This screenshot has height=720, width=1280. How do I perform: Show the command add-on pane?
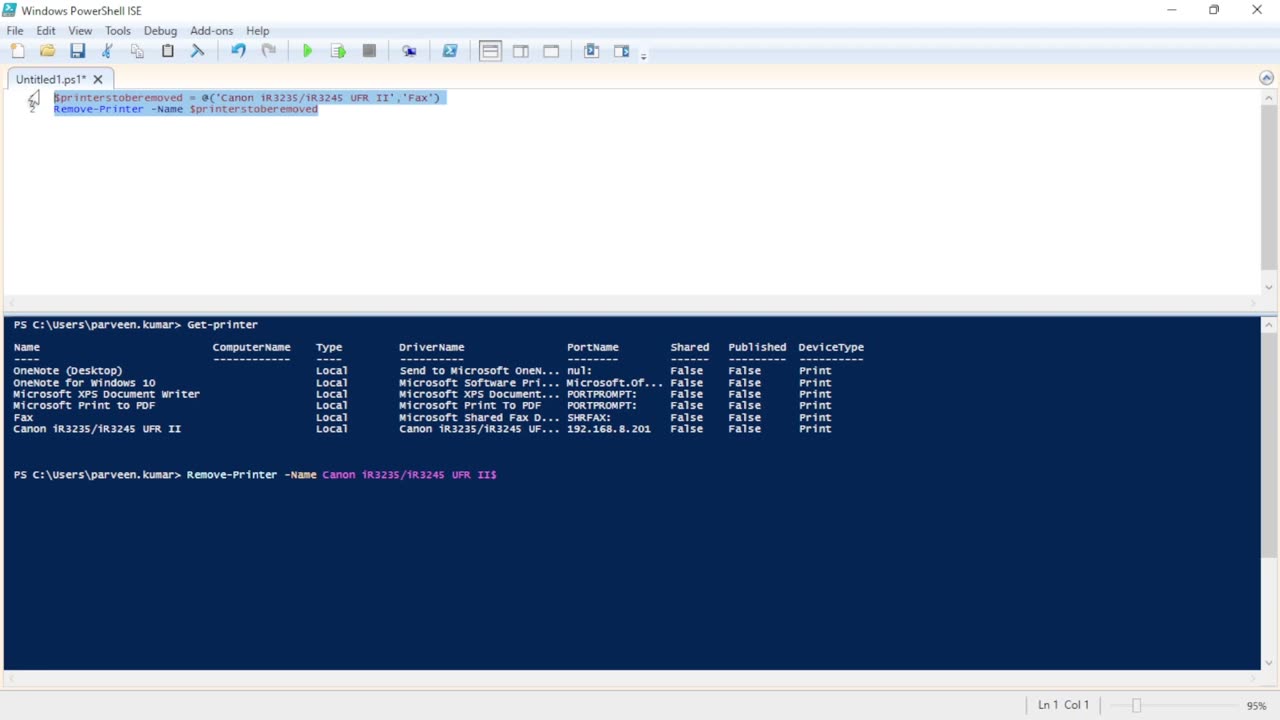pyautogui.click(x=622, y=51)
